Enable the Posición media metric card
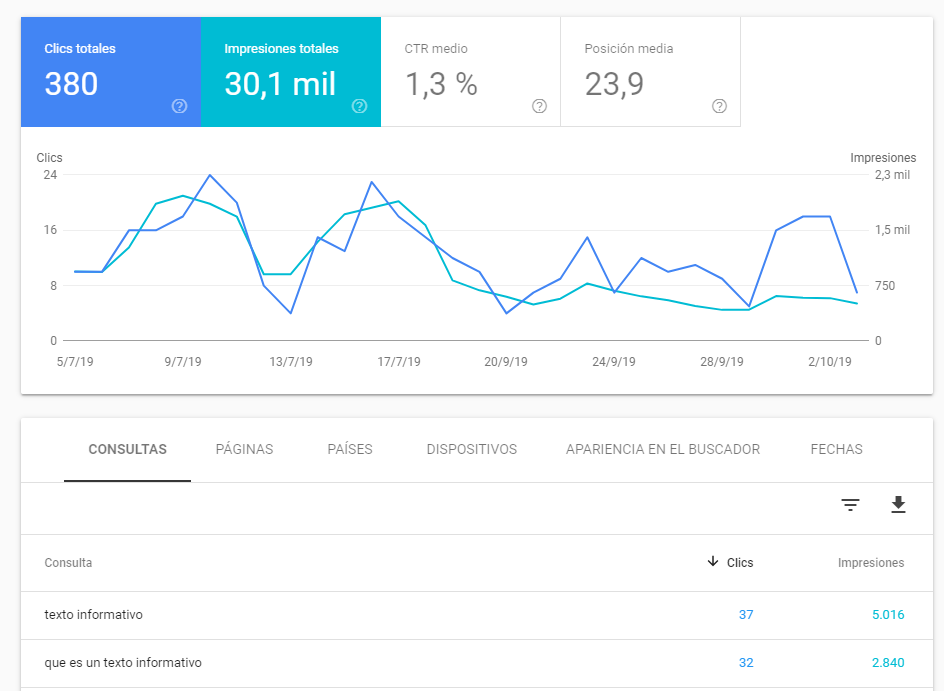Image resolution: width=944 pixels, height=691 pixels. (650, 72)
